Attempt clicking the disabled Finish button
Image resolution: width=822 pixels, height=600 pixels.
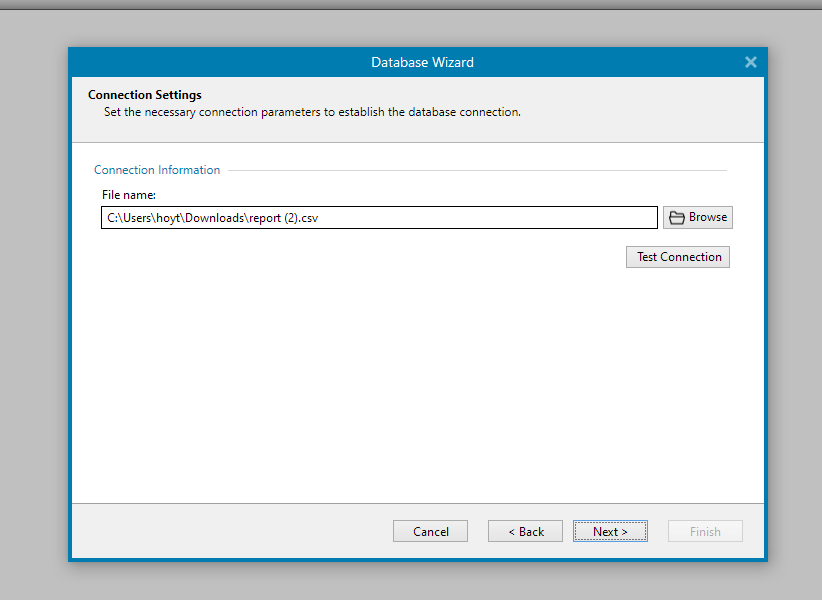(x=705, y=531)
